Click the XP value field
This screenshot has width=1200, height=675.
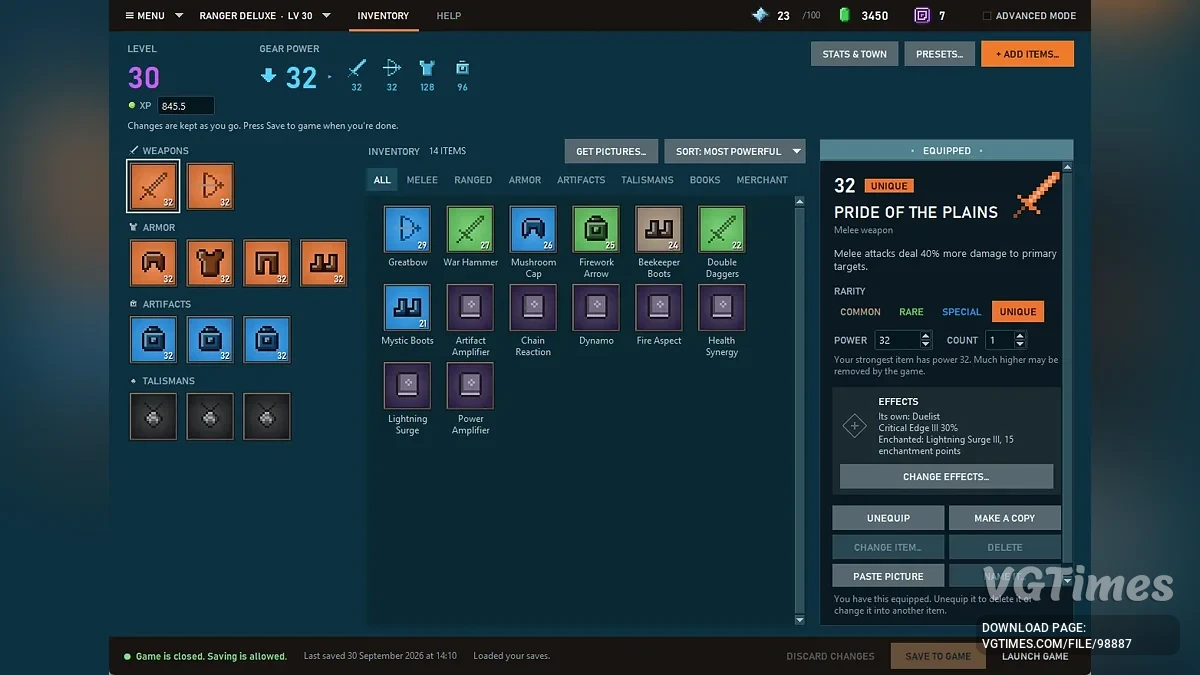coord(185,106)
